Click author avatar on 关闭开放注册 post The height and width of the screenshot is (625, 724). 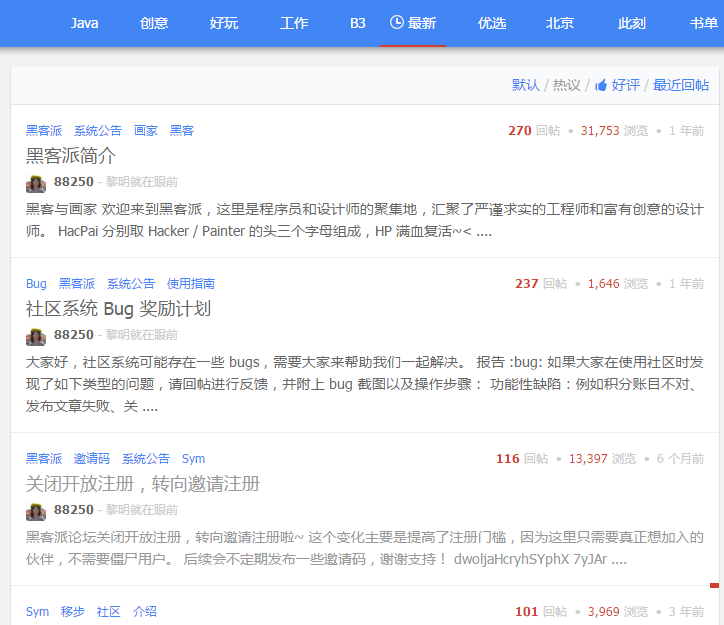36,511
